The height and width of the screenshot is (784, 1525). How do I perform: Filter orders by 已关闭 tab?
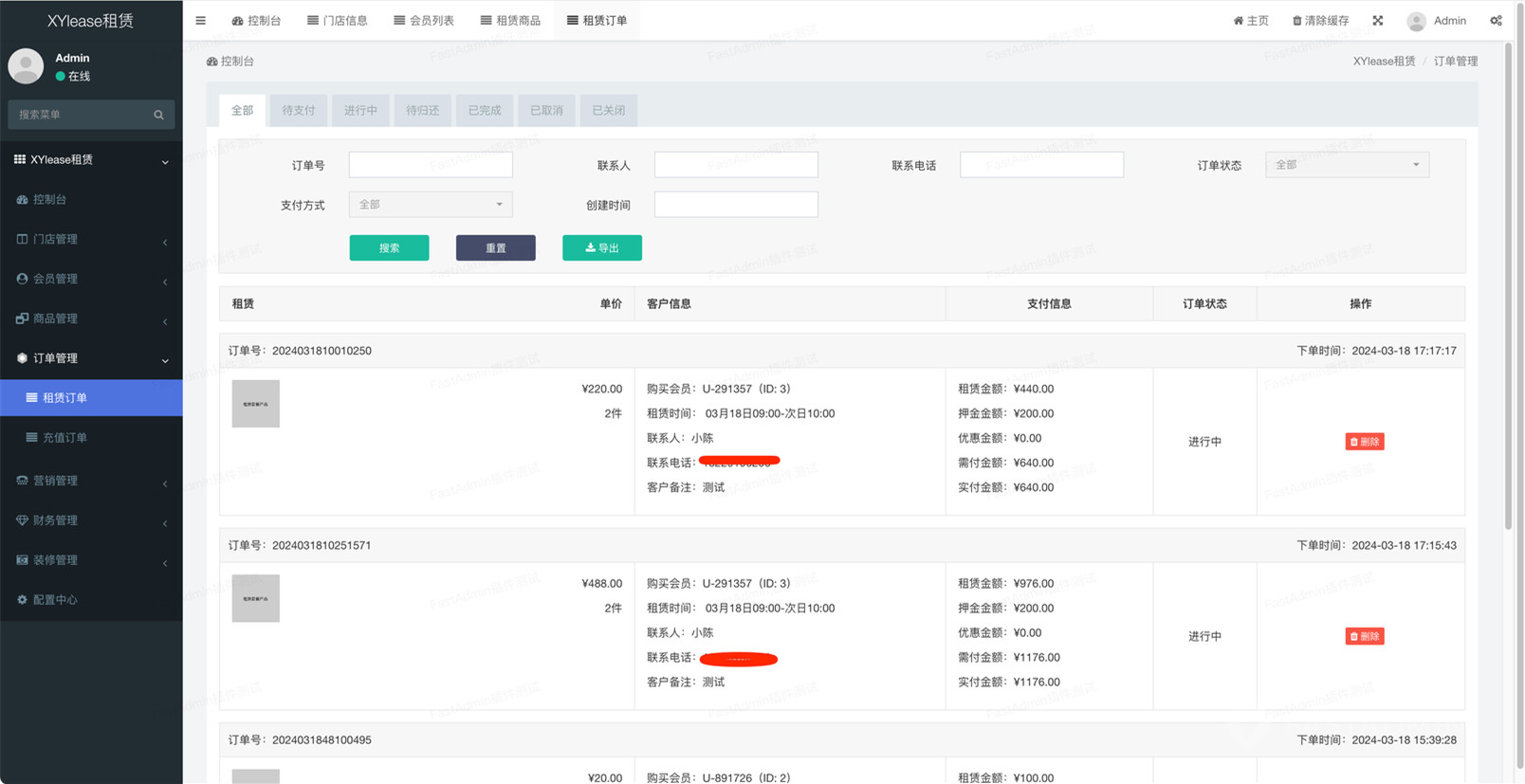point(609,110)
